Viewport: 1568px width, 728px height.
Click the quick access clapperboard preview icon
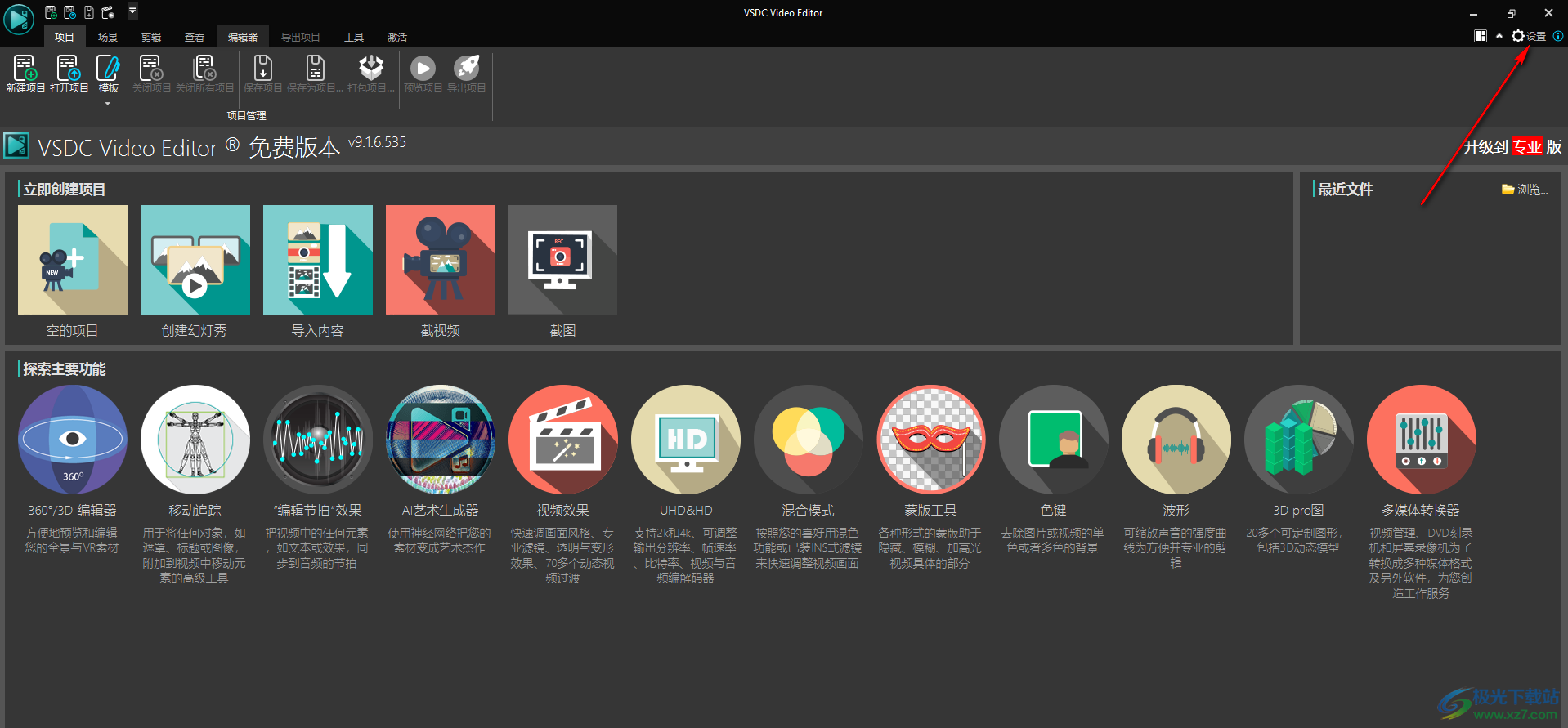107,12
